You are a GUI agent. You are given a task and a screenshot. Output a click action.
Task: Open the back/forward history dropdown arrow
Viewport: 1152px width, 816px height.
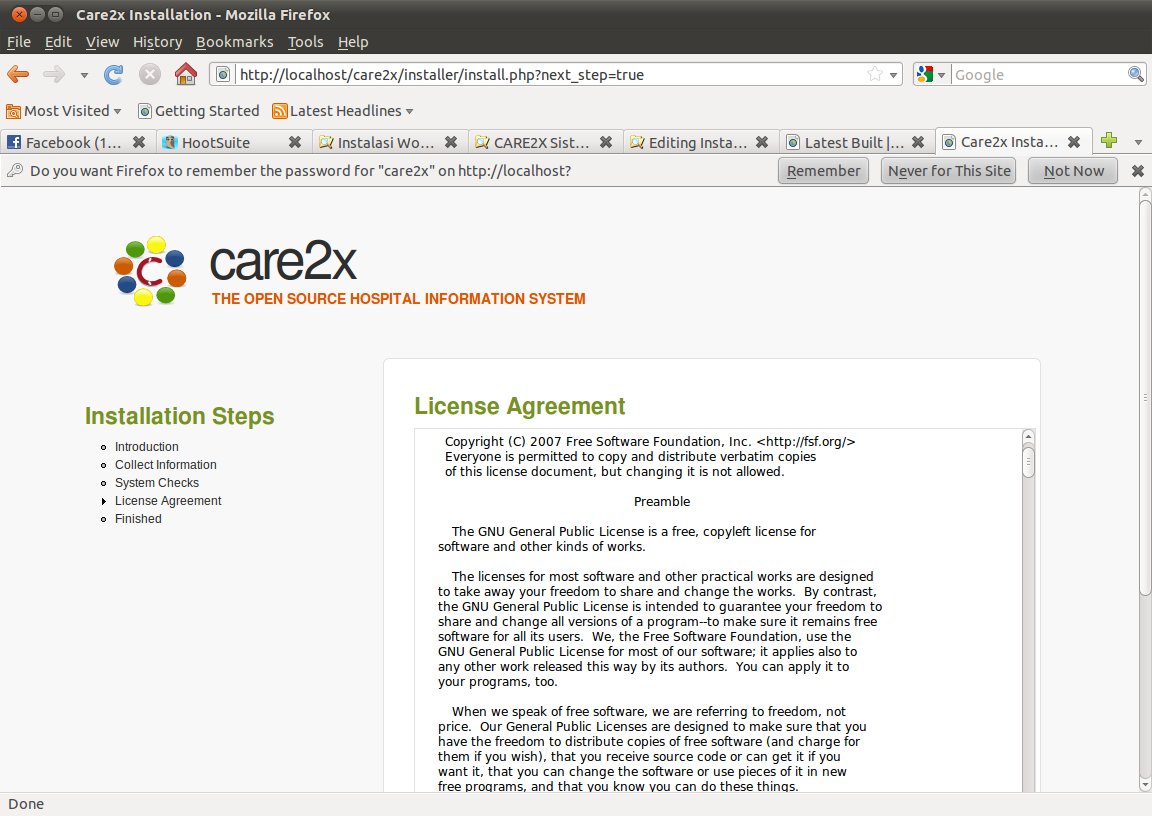84,75
